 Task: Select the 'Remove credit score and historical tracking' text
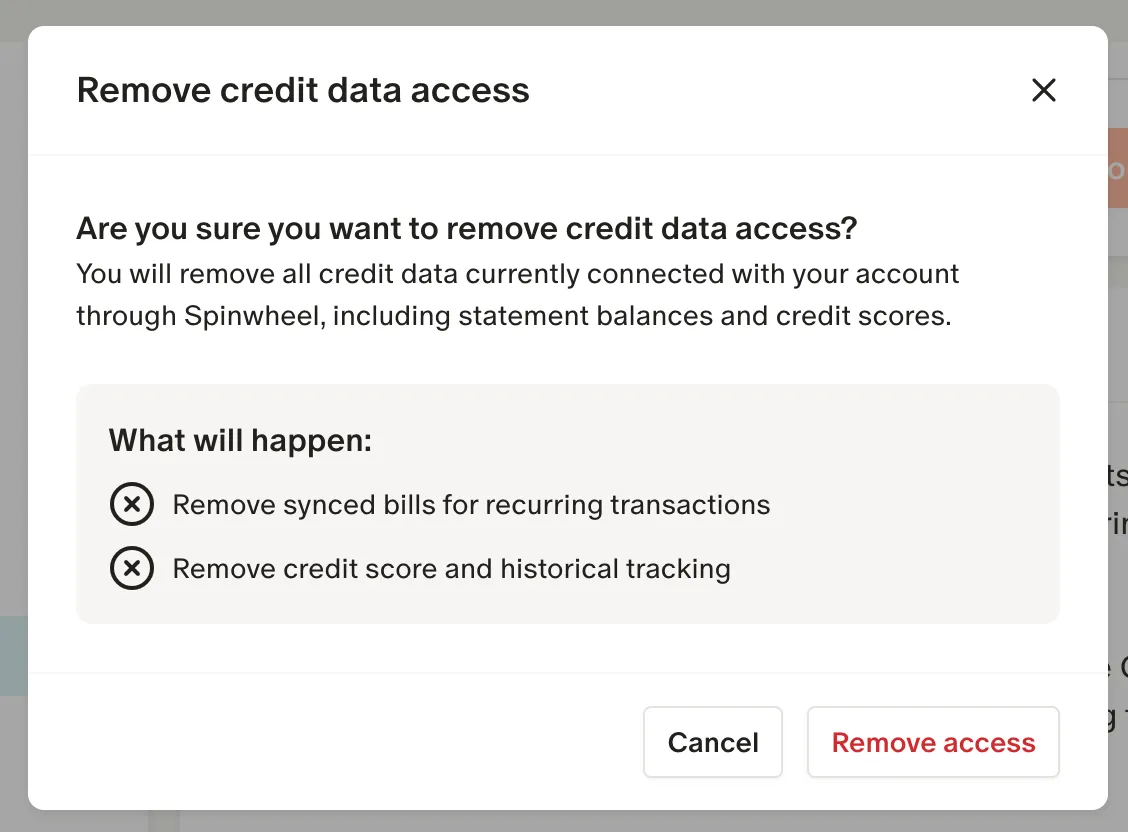pyautogui.click(x=452, y=569)
